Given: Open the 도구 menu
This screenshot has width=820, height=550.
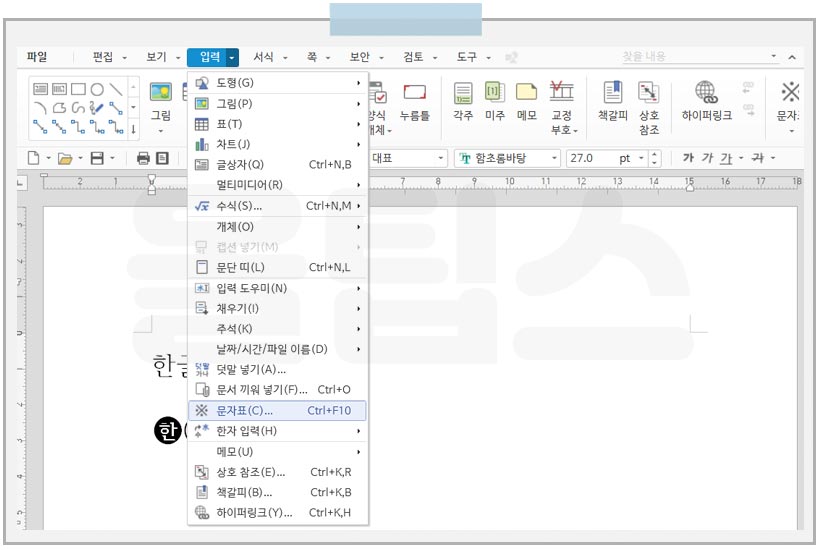Looking at the screenshot, I should 466,56.
